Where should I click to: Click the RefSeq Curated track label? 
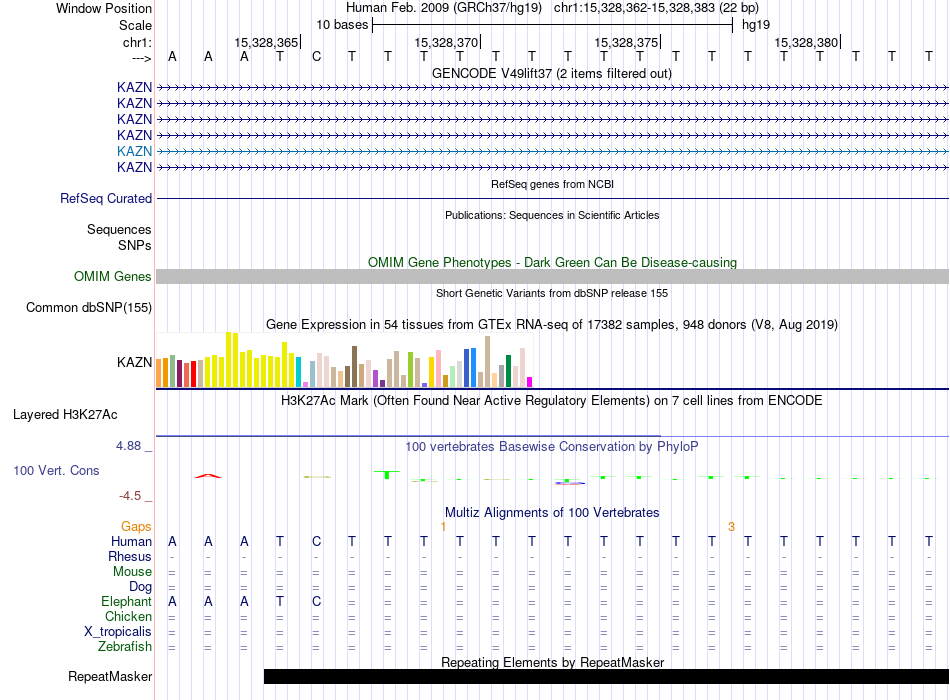(x=106, y=198)
